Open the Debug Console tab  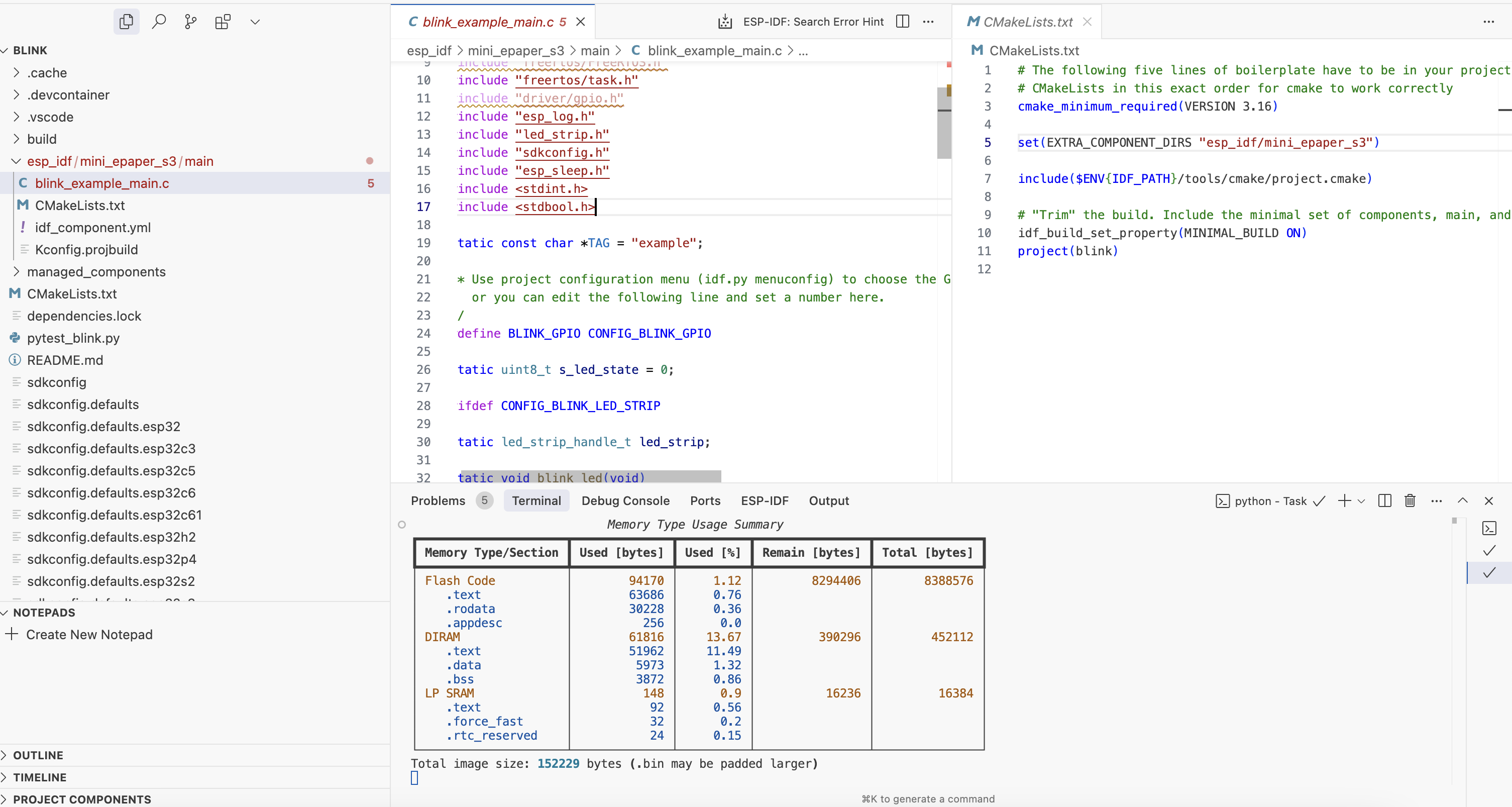625,500
